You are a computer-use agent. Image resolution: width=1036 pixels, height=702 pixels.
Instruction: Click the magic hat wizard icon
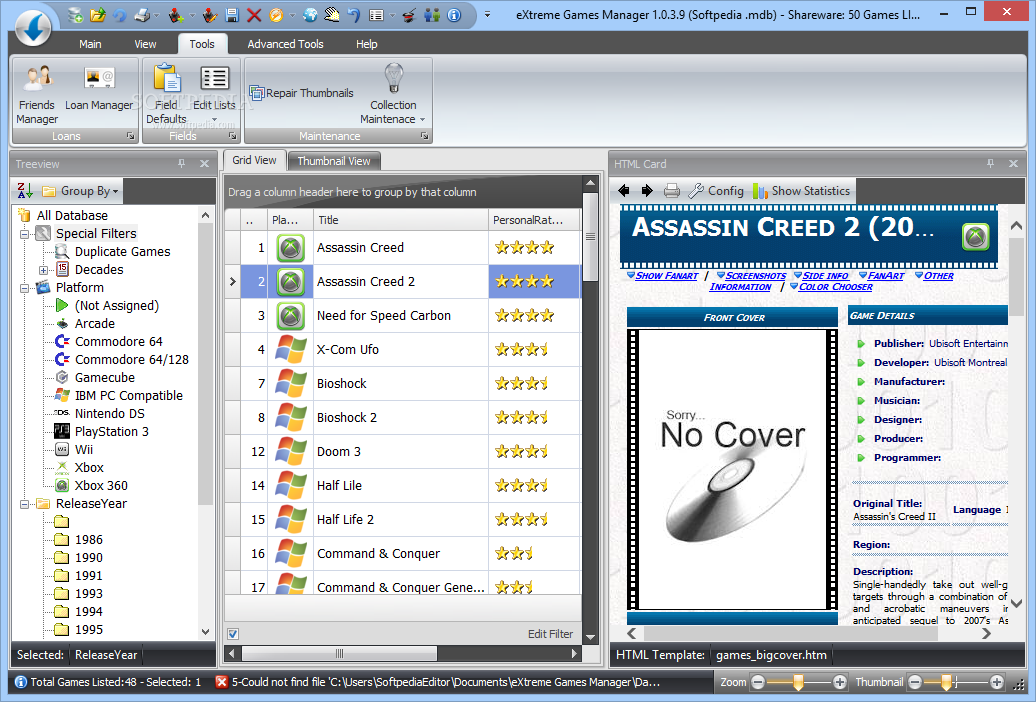coord(410,15)
